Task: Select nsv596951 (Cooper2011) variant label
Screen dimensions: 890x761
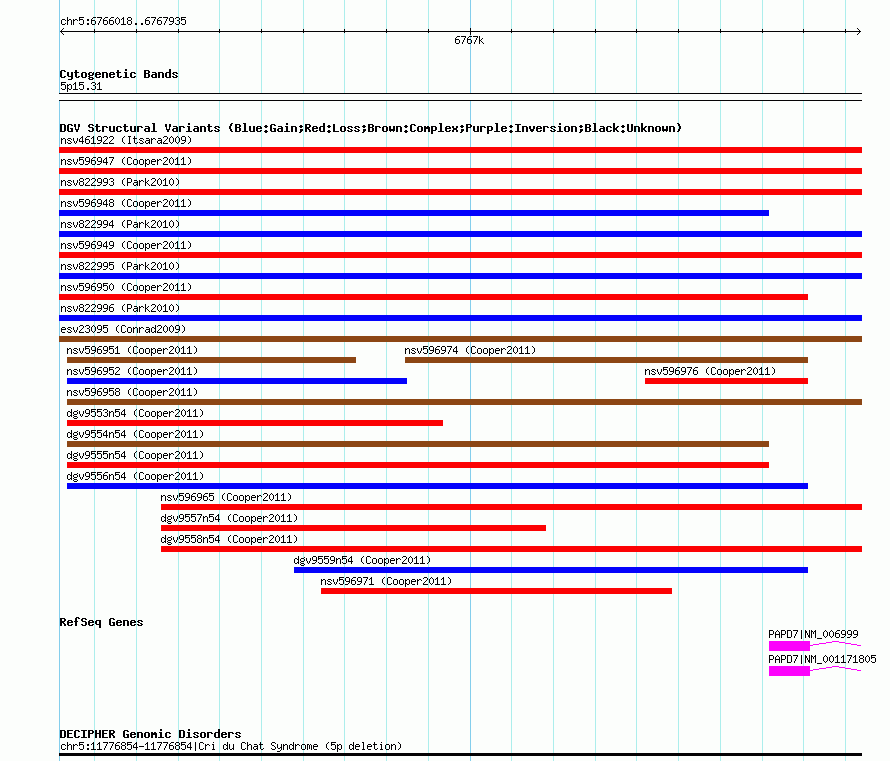Action: pos(132,350)
